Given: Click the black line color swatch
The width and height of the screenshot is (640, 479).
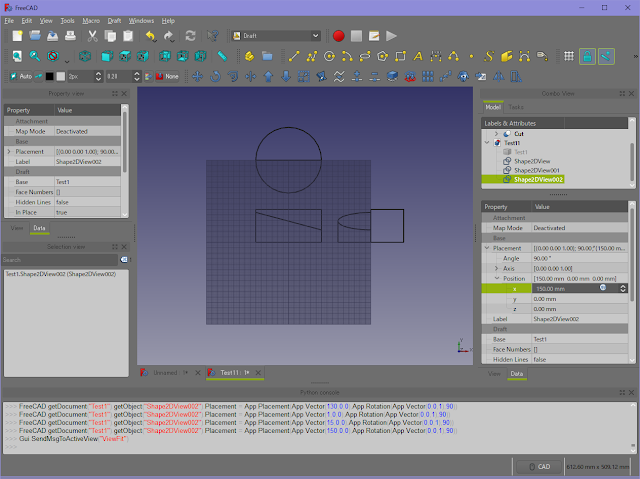Looking at the screenshot, I should tap(50, 76).
